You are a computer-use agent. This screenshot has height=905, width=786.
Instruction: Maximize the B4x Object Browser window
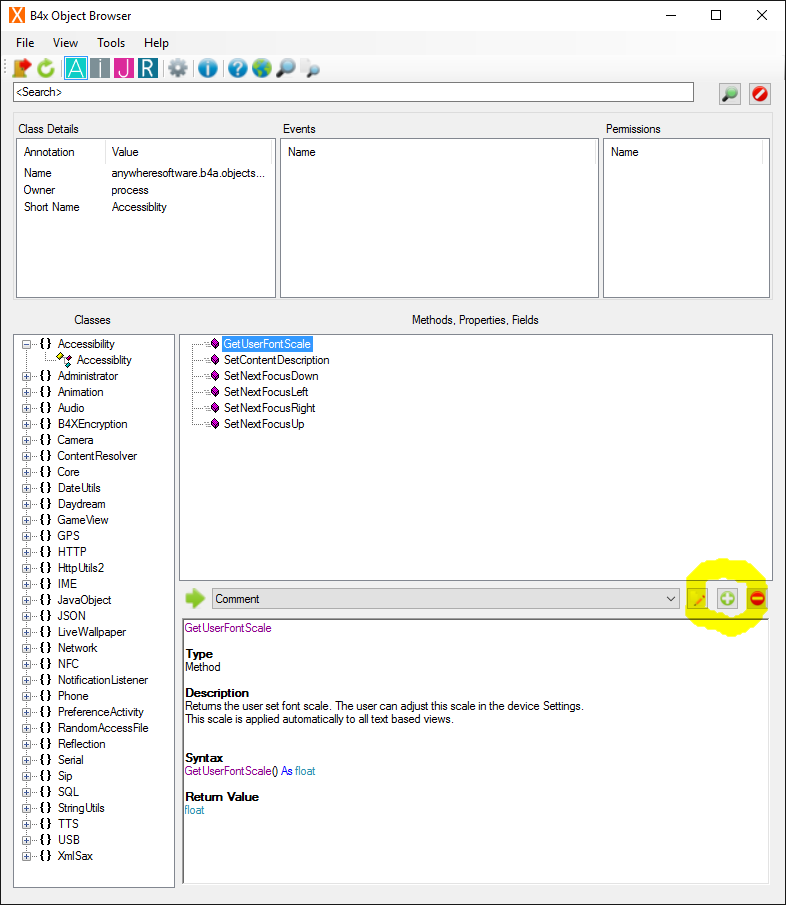(x=716, y=16)
